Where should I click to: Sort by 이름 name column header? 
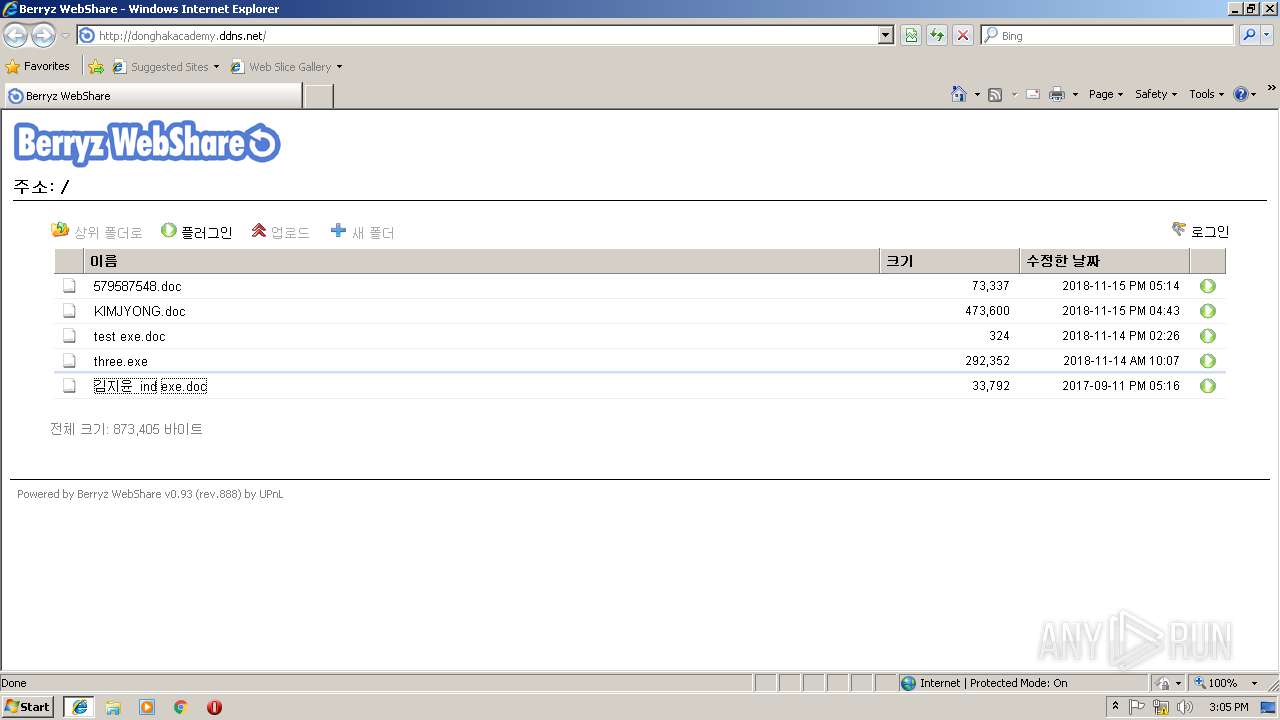(481, 261)
